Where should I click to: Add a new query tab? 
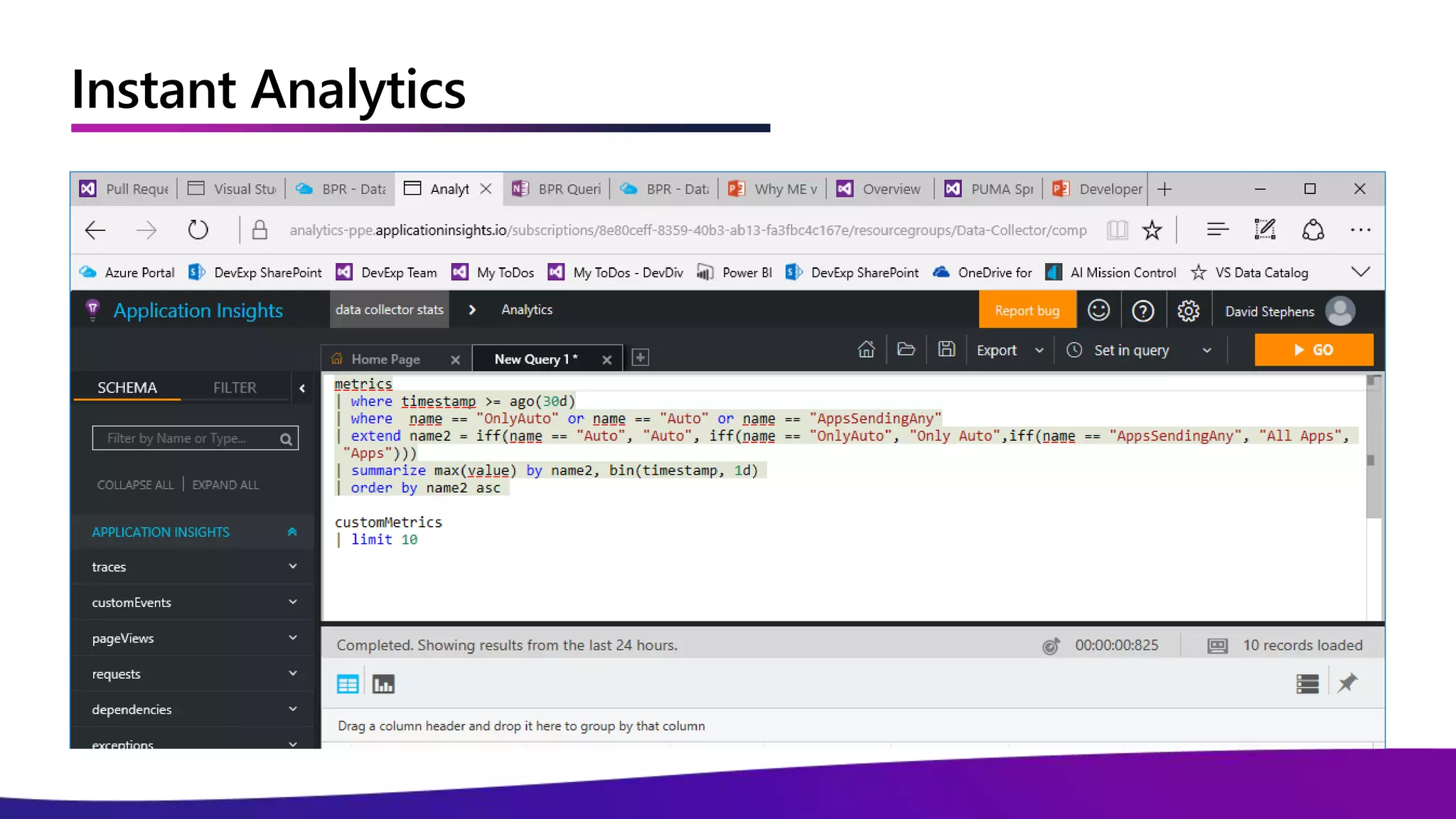tap(640, 358)
